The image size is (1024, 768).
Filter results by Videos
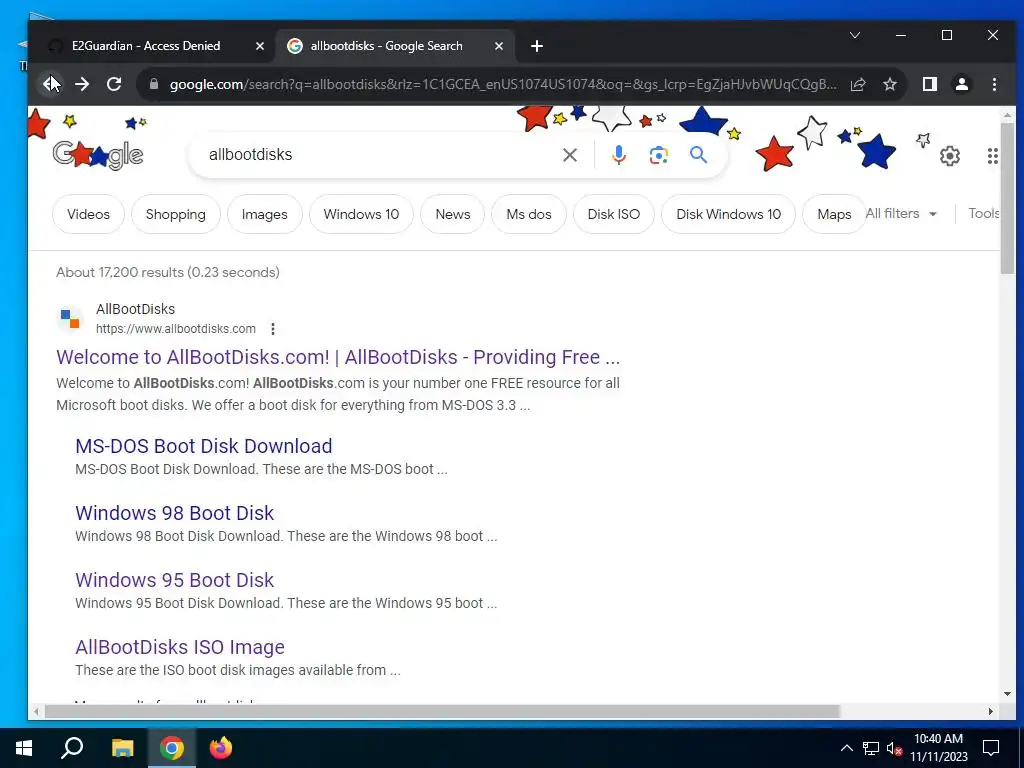click(88, 214)
